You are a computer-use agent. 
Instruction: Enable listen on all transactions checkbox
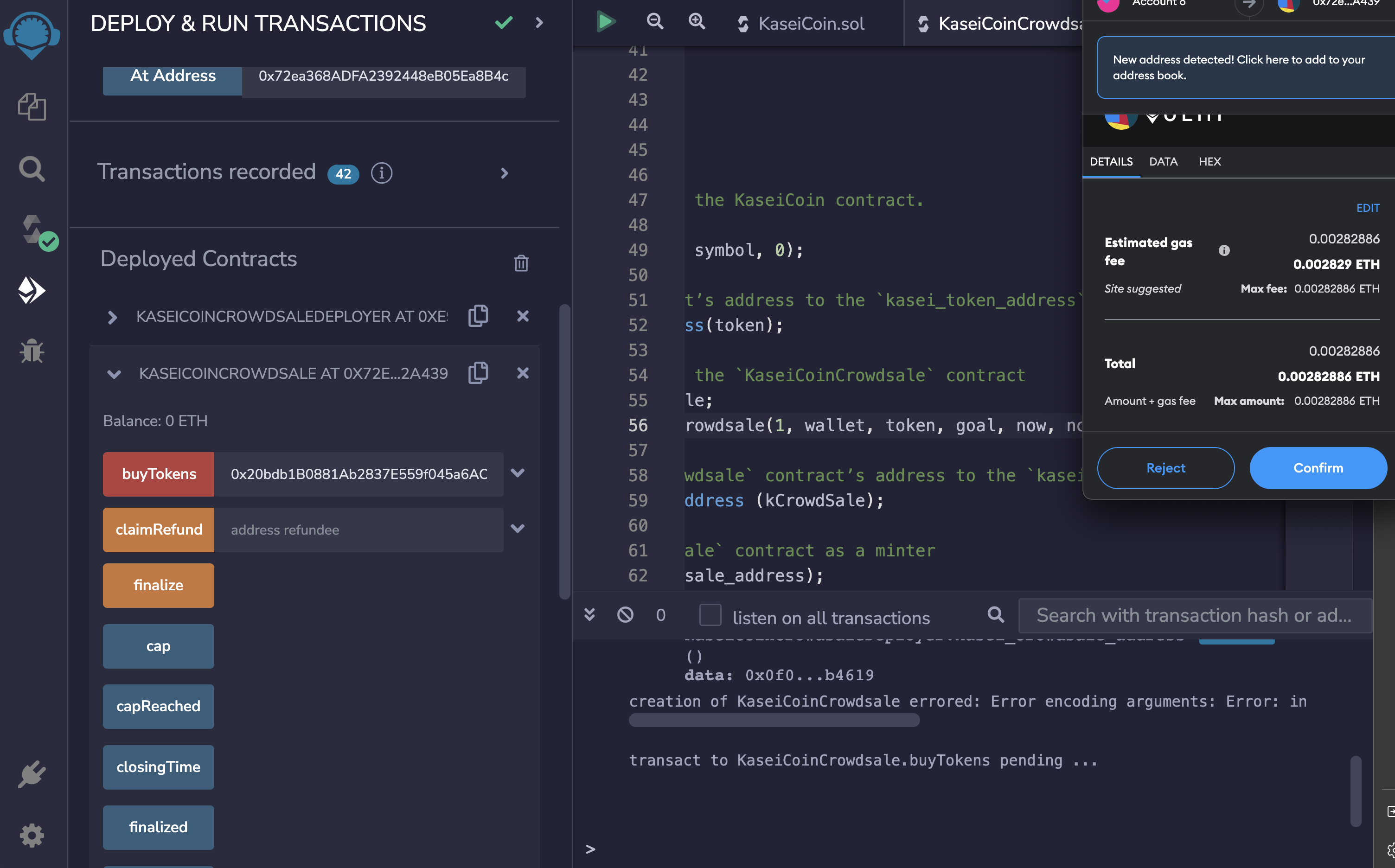click(710, 615)
